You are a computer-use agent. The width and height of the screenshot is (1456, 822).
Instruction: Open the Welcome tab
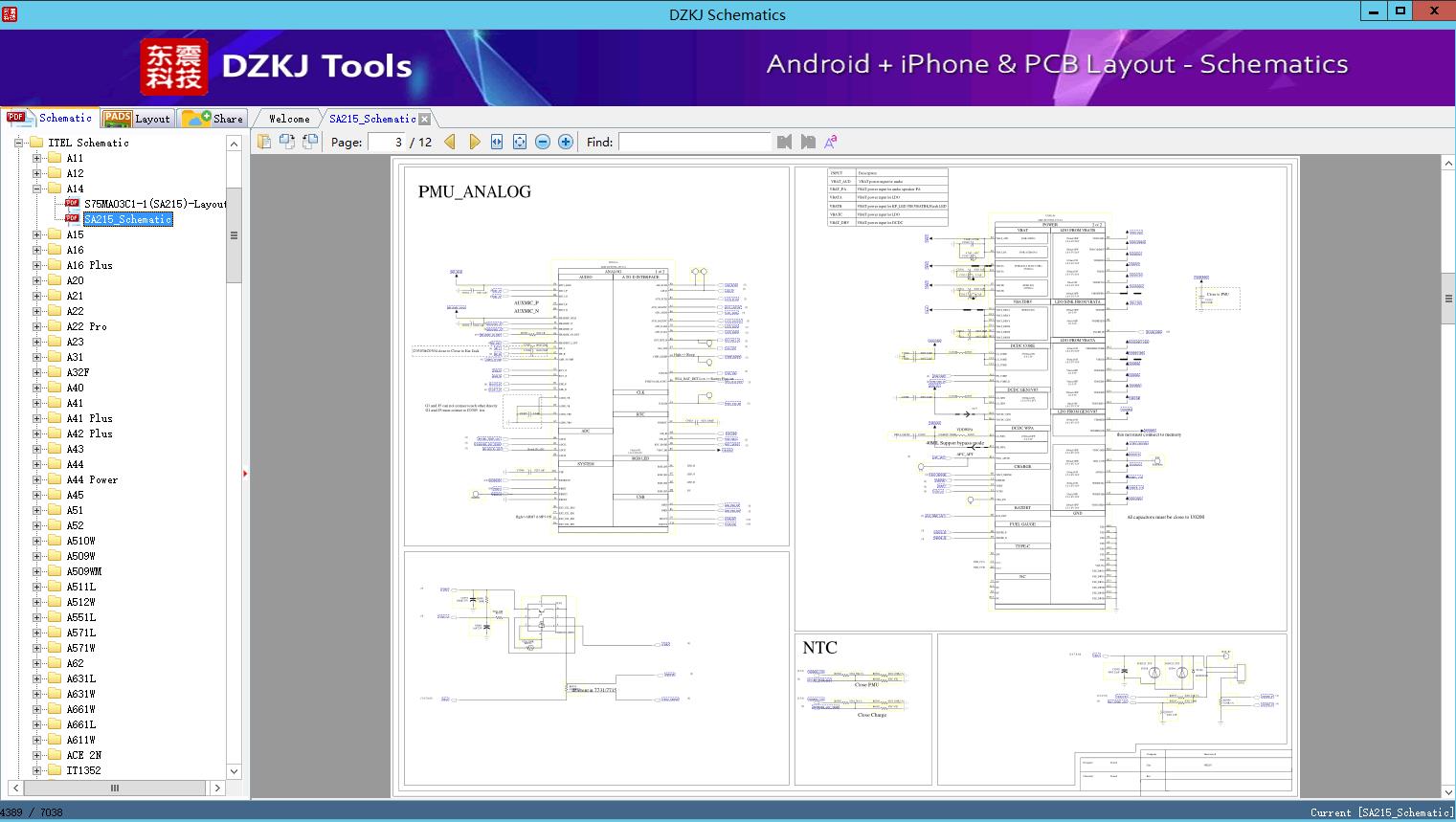coord(288,119)
